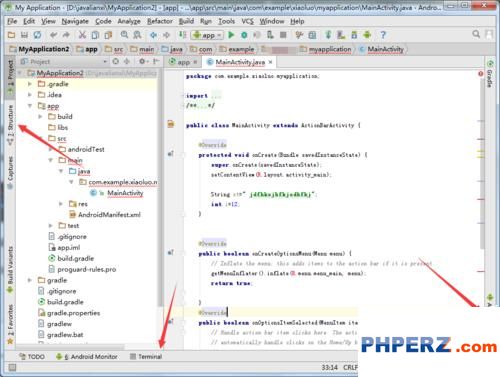The width and height of the screenshot is (500, 377).
Task: Open the Refactor menu
Action: click(160, 21)
